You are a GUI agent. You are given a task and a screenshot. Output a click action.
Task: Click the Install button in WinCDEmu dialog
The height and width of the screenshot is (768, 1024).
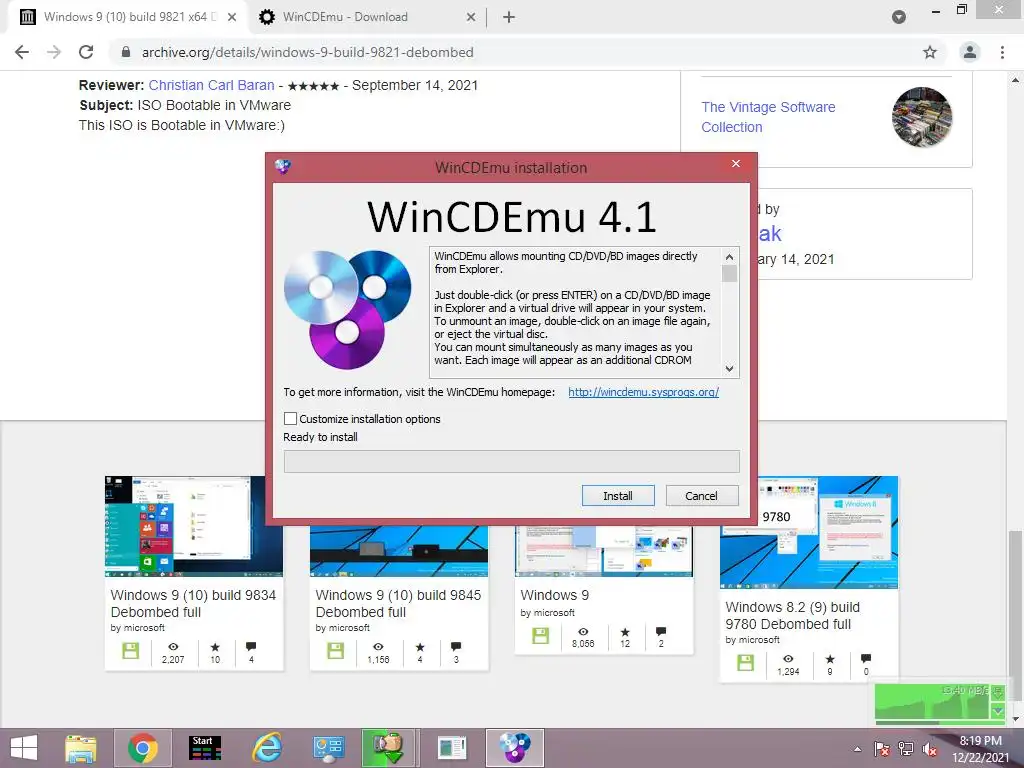618,496
